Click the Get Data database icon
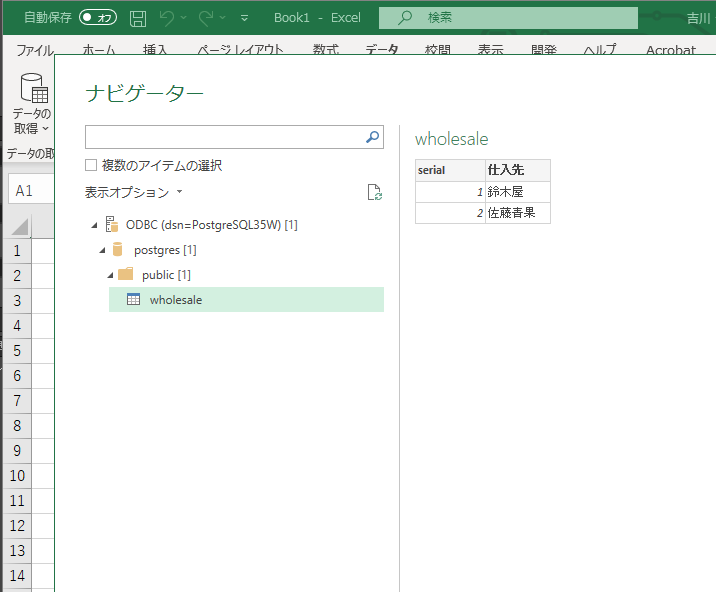The image size is (716, 592). click(35, 91)
